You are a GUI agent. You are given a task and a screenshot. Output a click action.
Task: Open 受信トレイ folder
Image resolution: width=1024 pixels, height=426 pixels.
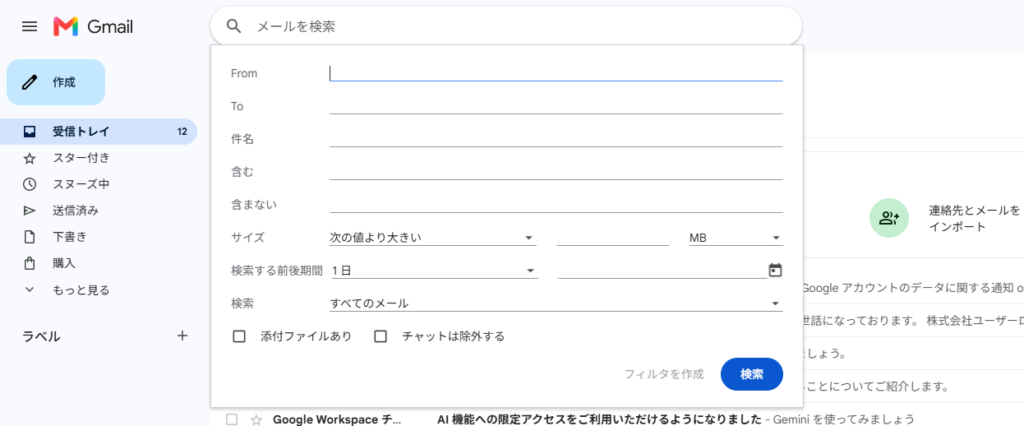pyautogui.click(x=98, y=132)
